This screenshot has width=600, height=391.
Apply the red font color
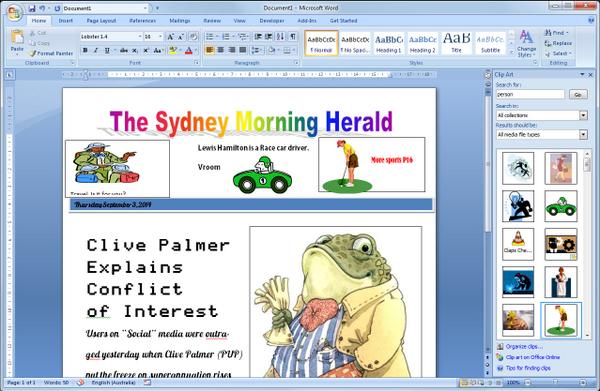tap(189, 50)
